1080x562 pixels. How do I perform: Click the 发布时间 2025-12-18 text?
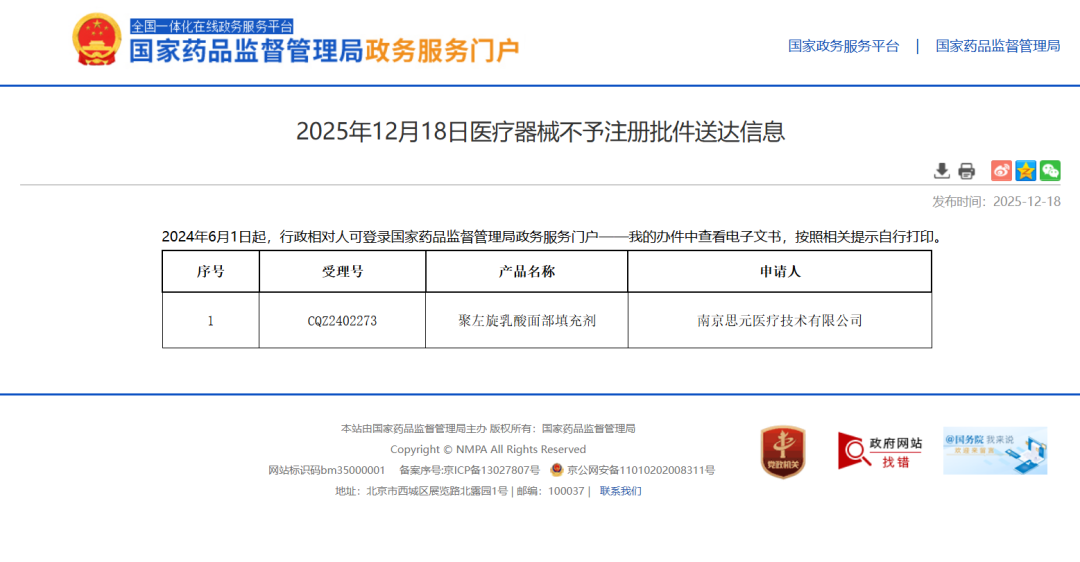(996, 201)
